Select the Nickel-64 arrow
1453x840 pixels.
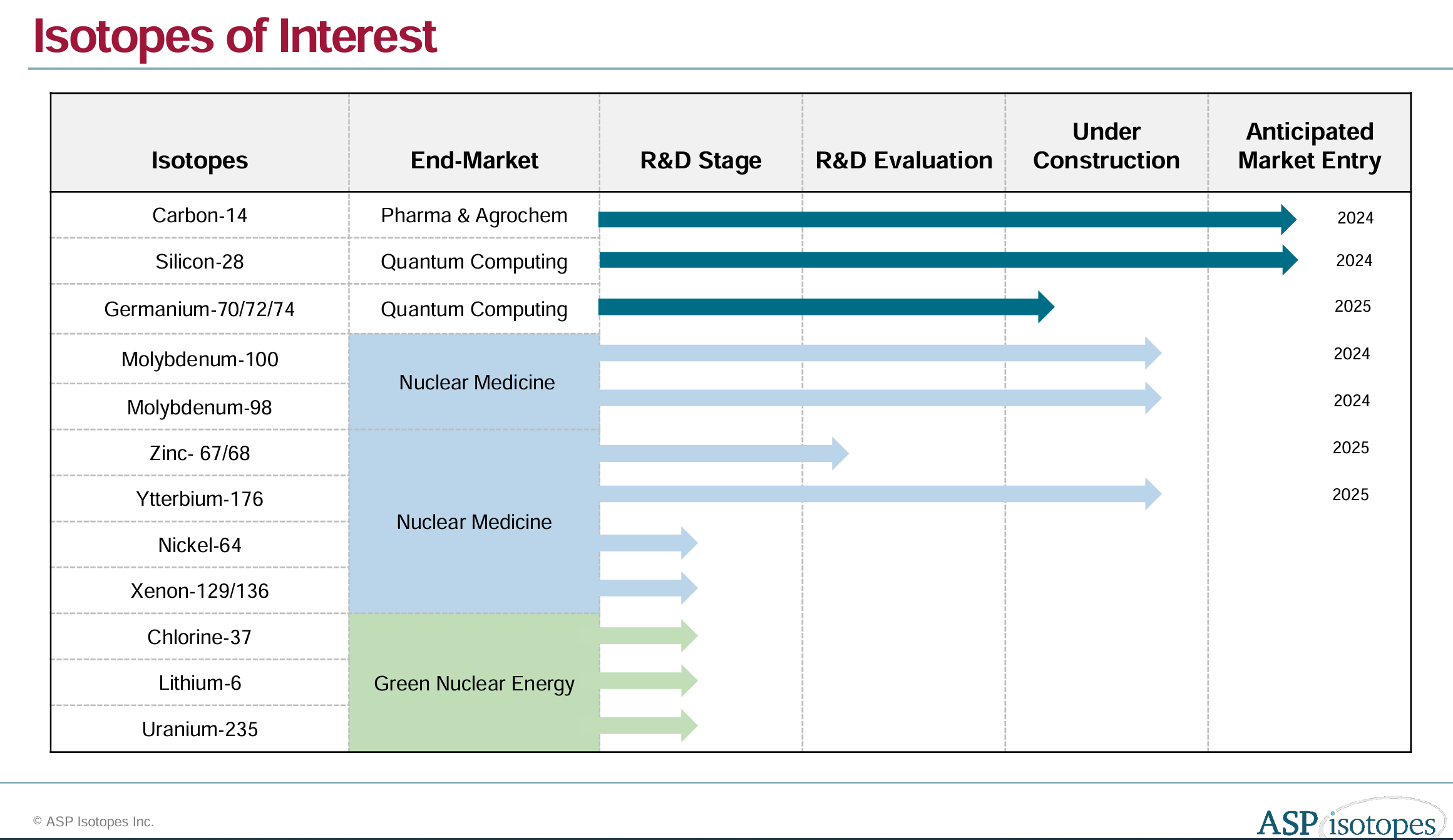[645, 544]
